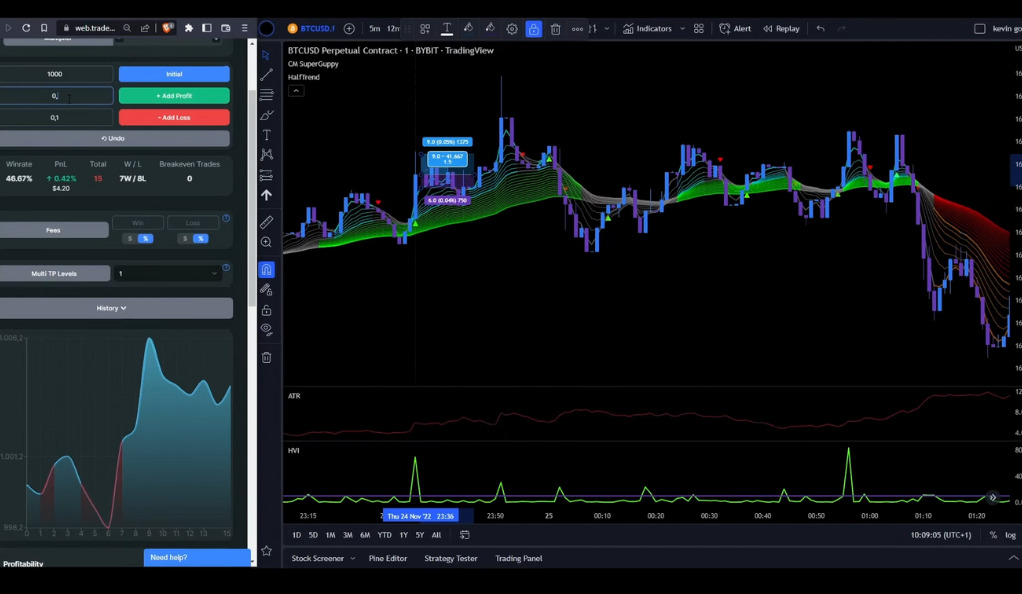Create an alert from top toolbar

point(735,29)
